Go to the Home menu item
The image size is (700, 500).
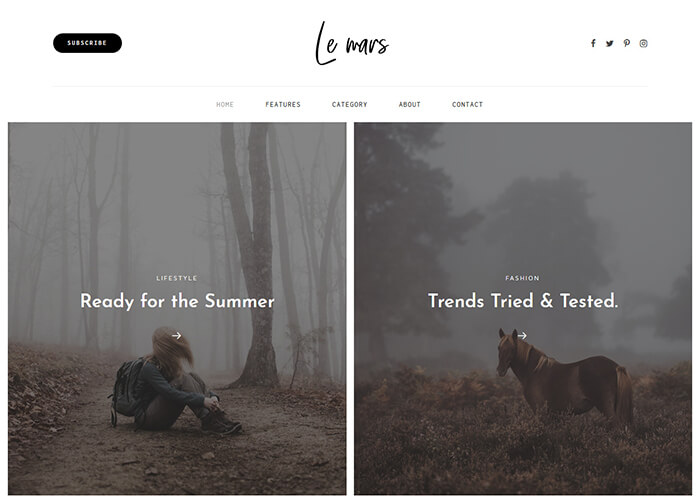pyautogui.click(x=225, y=104)
